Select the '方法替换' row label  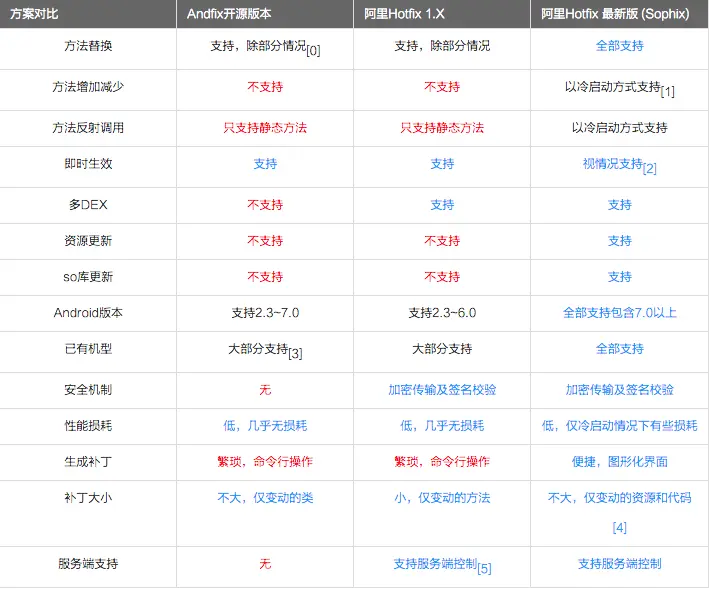(x=88, y=46)
